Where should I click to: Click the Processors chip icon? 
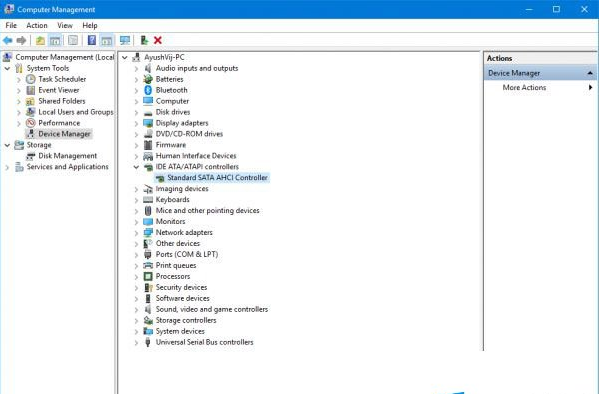click(148, 276)
